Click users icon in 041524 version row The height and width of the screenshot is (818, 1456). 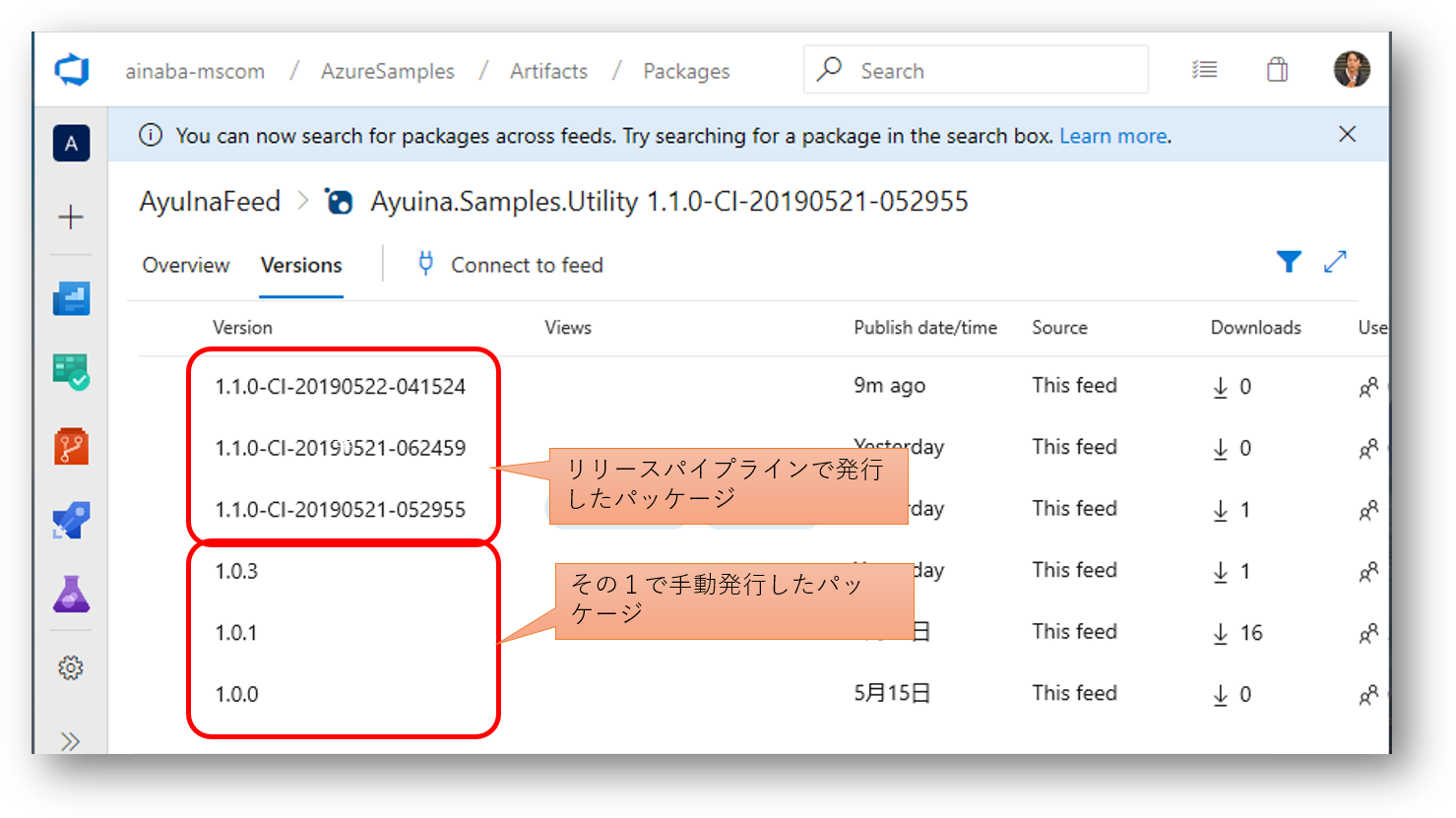[x=1368, y=387]
